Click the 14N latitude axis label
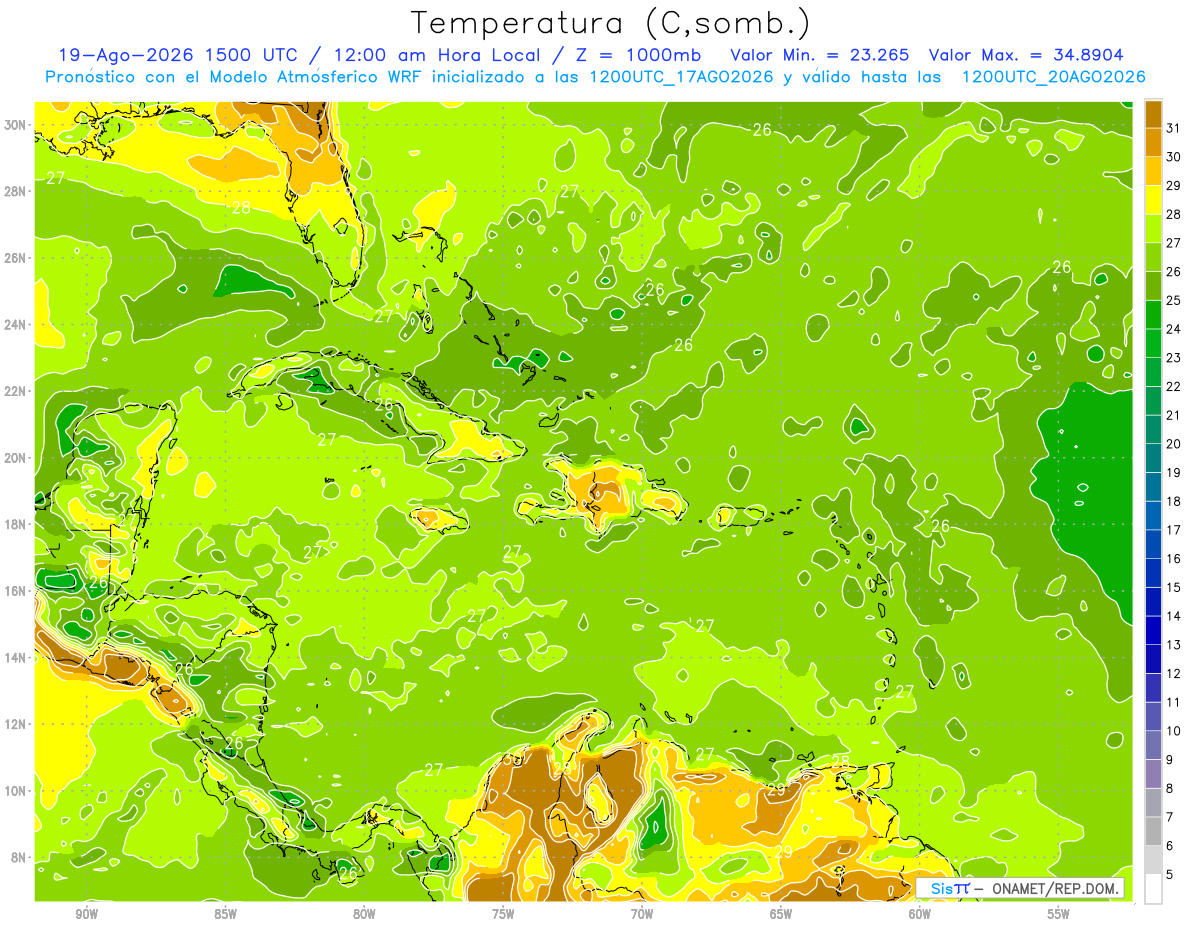 coord(16,657)
